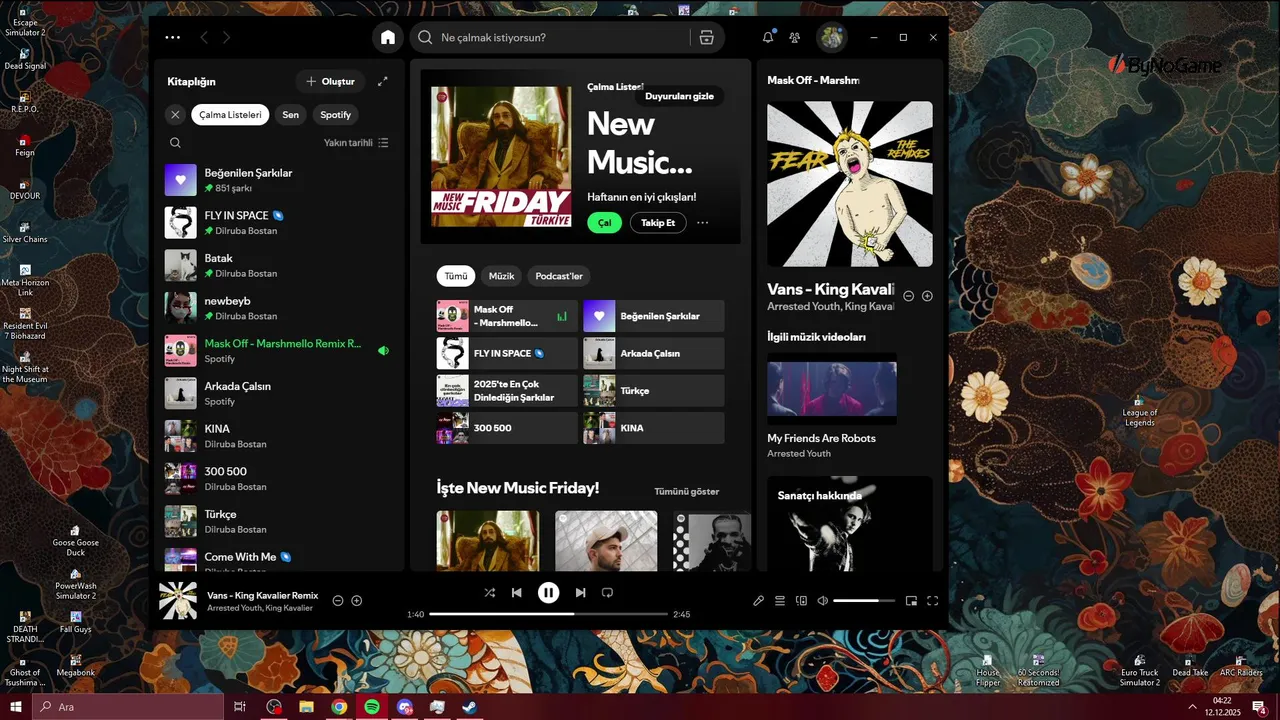The height and width of the screenshot is (720, 1280).
Task: Open the play queue icon
Action: point(780,601)
